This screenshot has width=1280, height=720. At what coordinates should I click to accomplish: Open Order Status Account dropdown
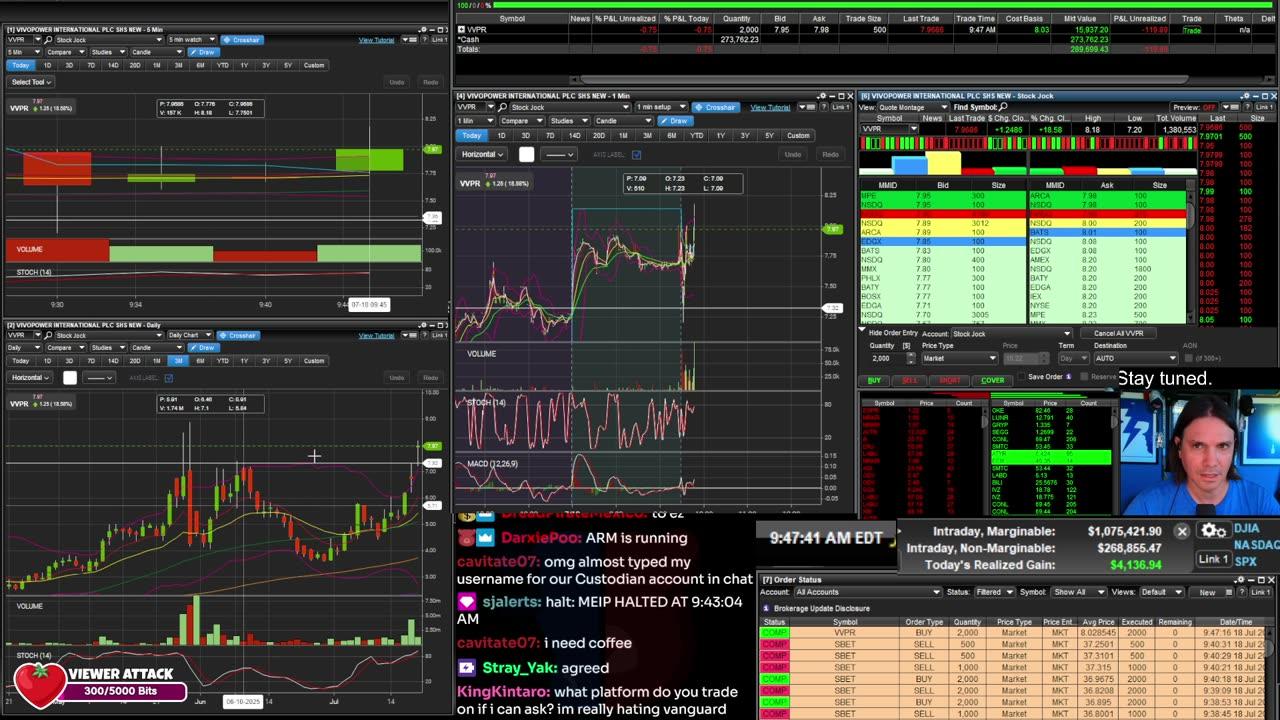(x=868, y=592)
